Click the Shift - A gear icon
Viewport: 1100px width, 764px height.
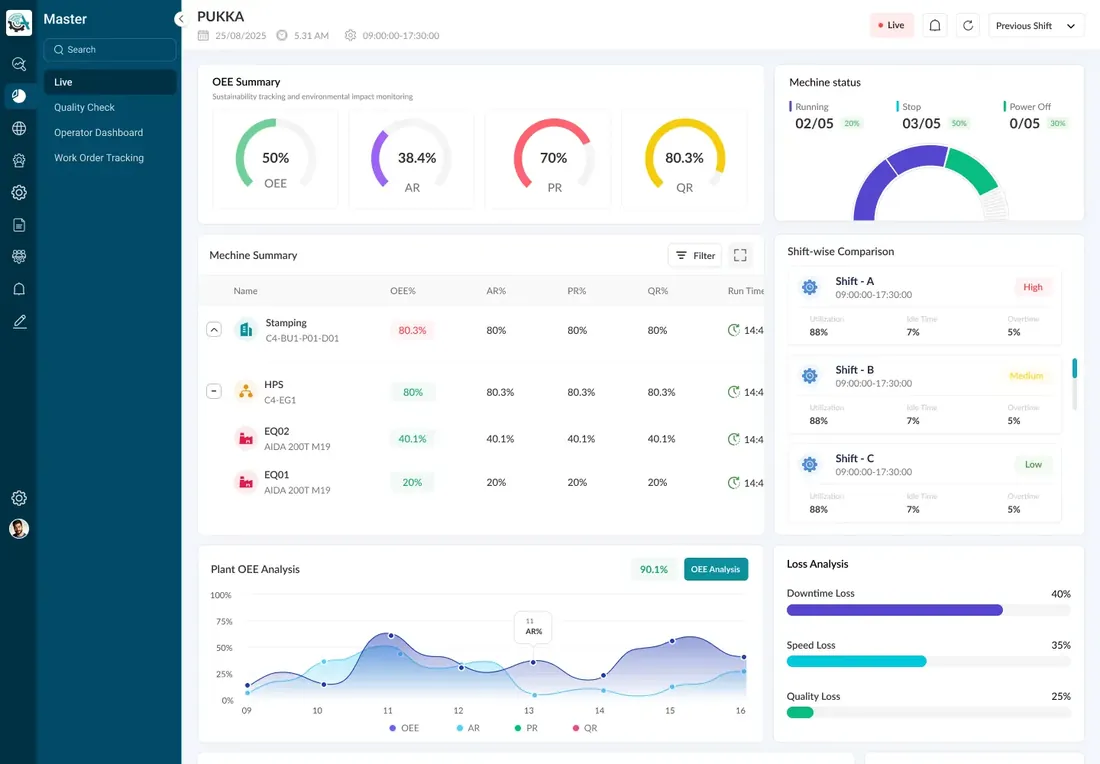click(x=810, y=287)
